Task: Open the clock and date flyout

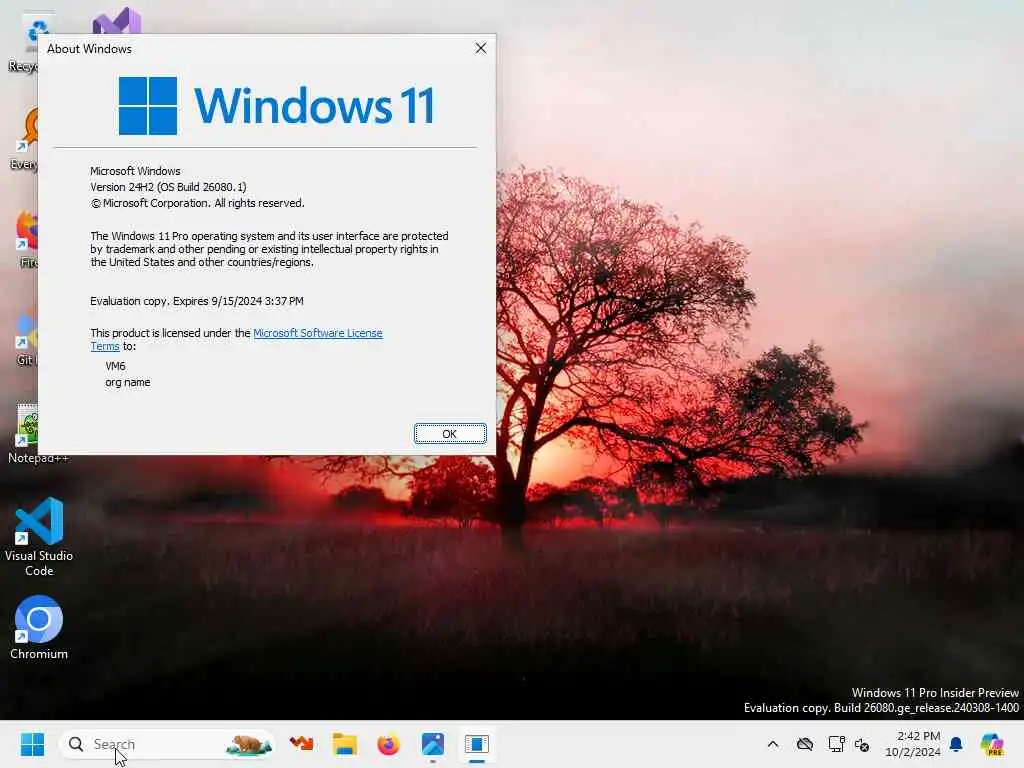Action: click(x=913, y=744)
